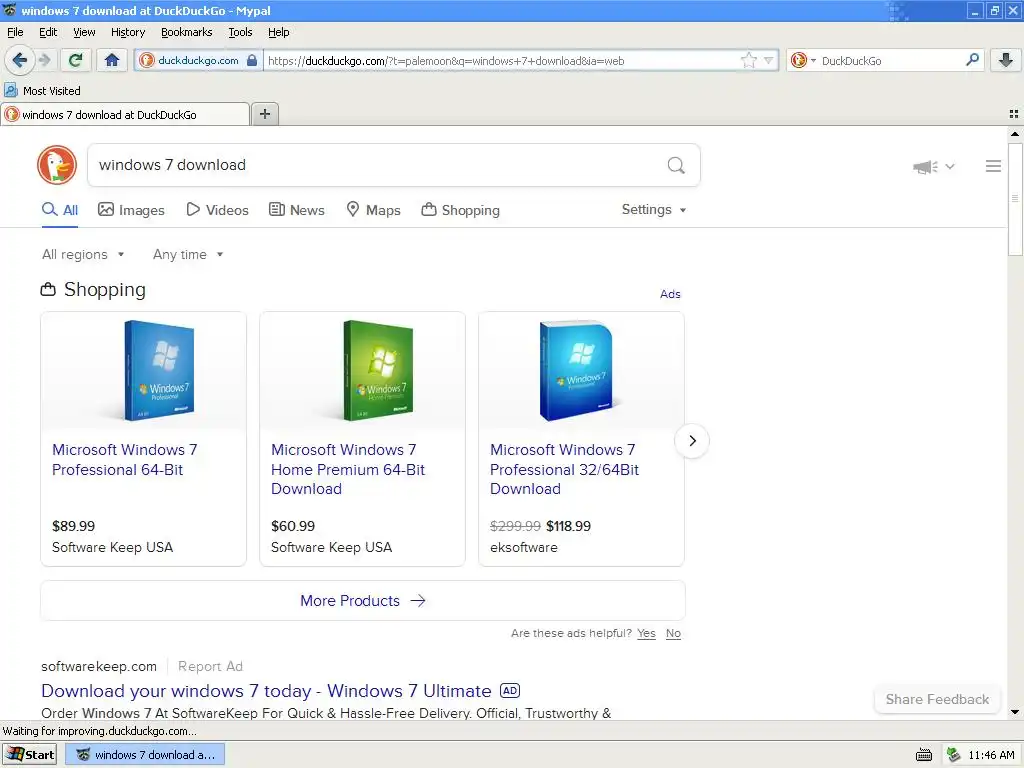Viewport: 1024px width, 768px height.
Task: Click the network tray icon
Action: click(953, 755)
